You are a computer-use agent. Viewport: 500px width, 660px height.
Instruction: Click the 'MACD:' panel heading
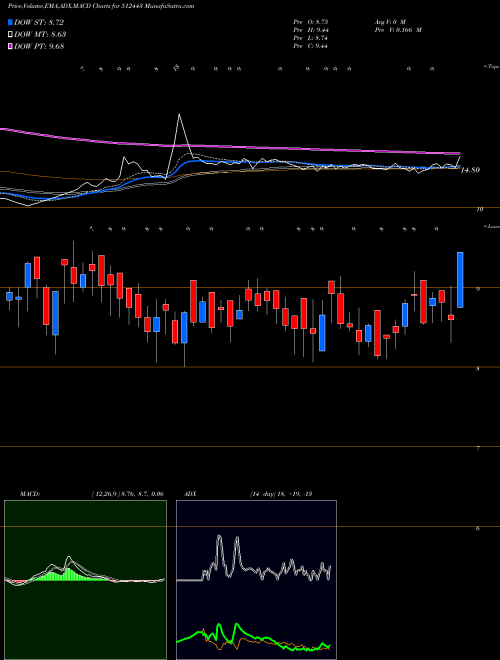tap(29, 494)
